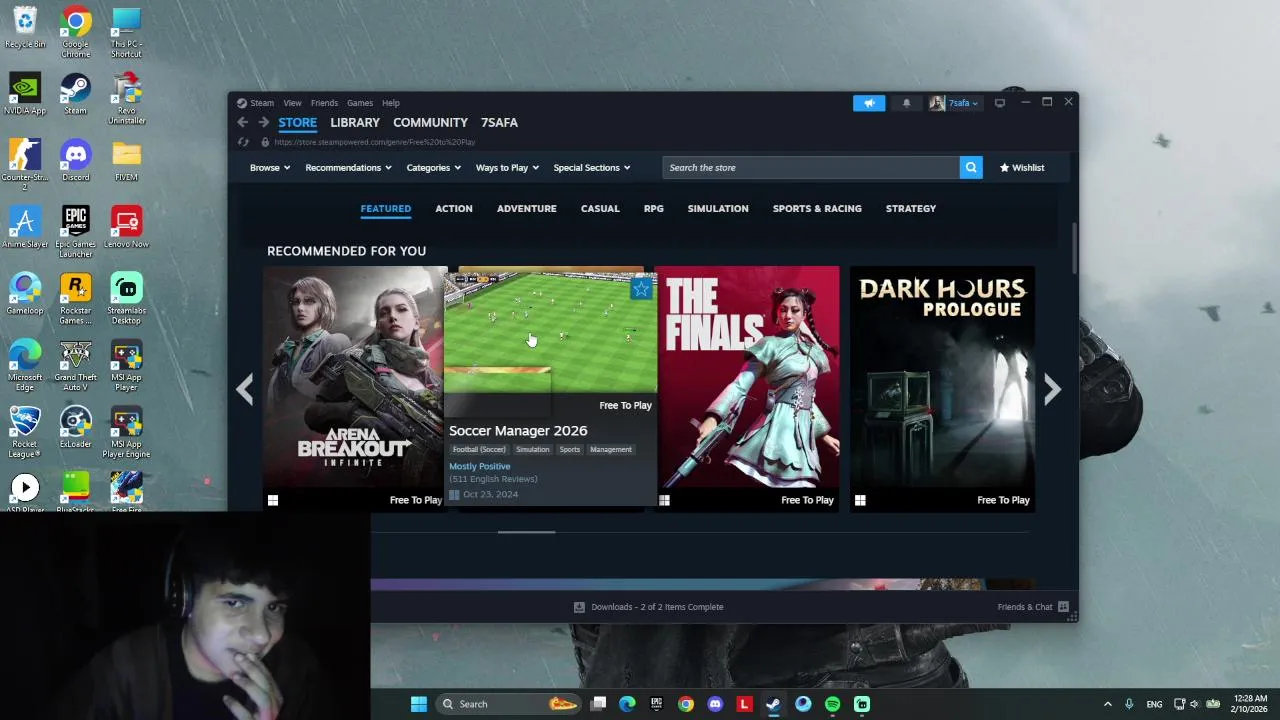Open Discord from the taskbar
The width and height of the screenshot is (1280, 720).
pyautogui.click(x=715, y=704)
